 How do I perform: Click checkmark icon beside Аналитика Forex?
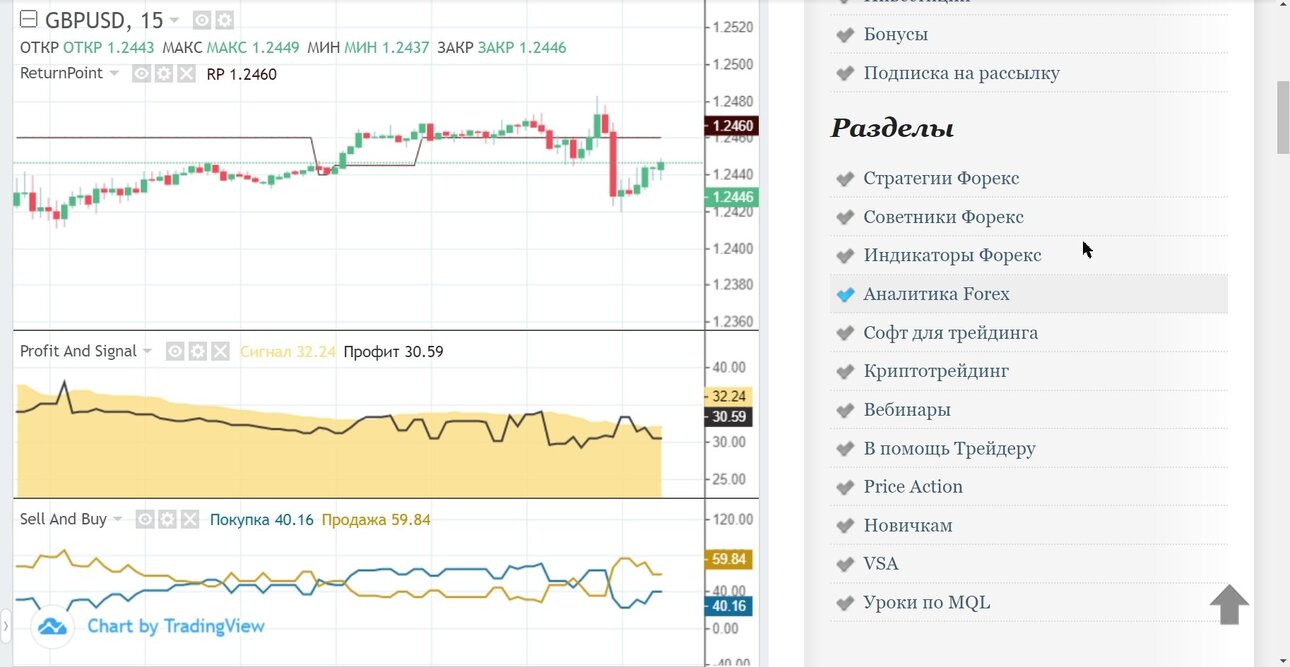click(x=846, y=294)
